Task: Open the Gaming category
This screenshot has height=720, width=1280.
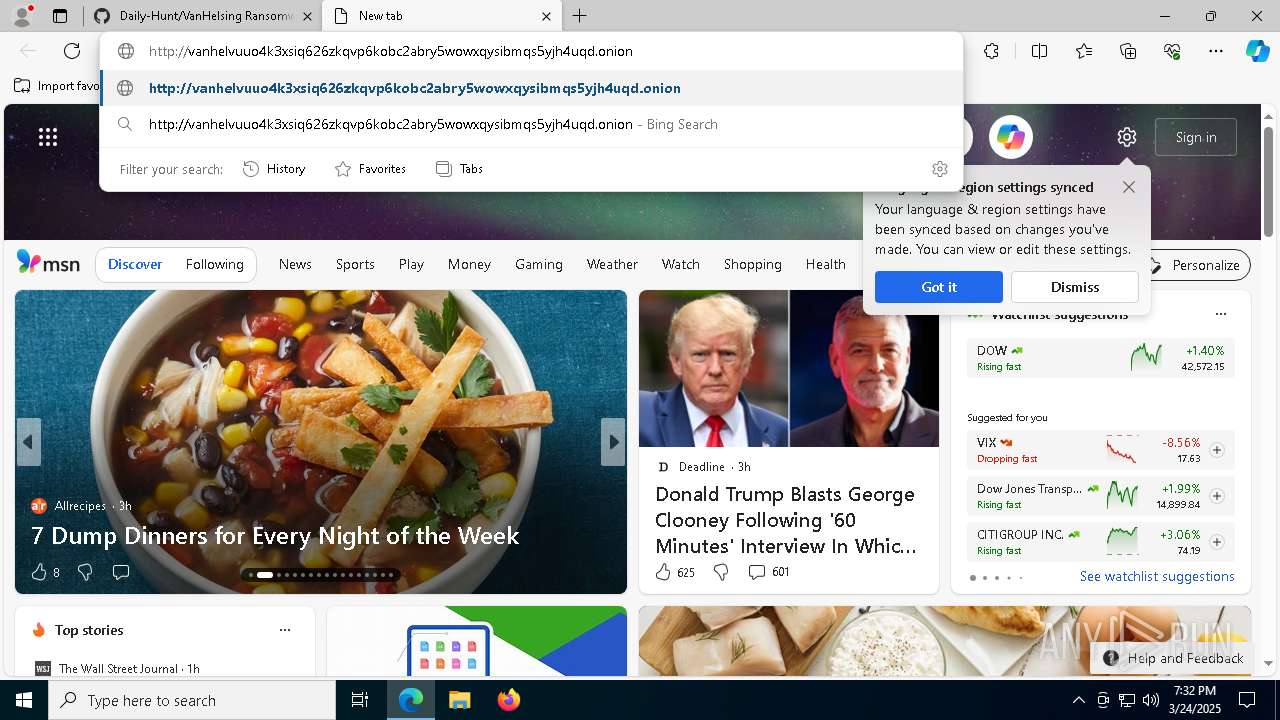Action: point(539,264)
